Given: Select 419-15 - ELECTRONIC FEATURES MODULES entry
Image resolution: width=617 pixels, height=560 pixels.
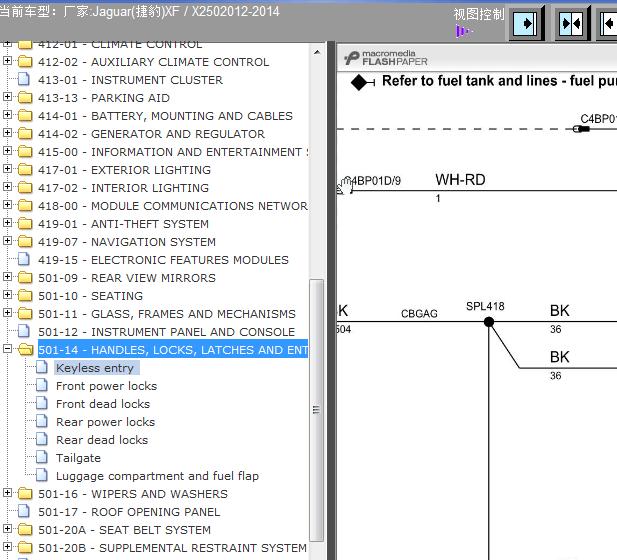Looking at the screenshot, I should [x=163, y=260].
